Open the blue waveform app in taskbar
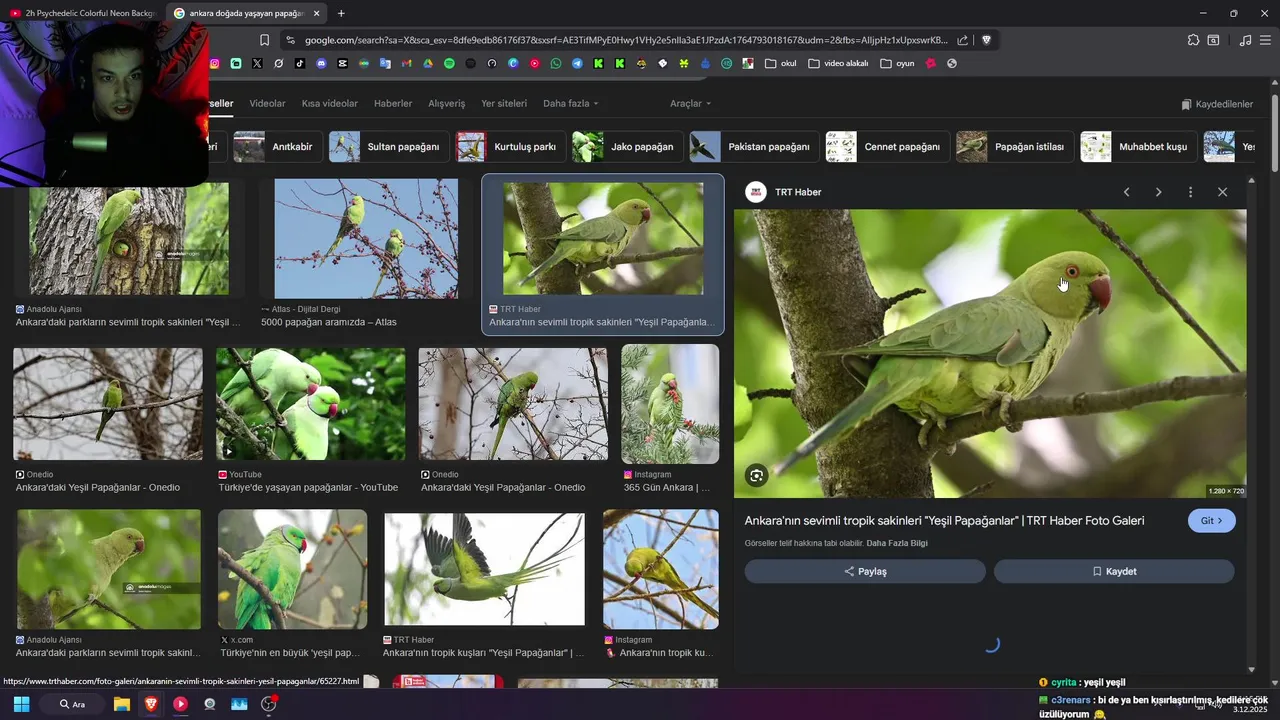 click(x=239, y=704)
